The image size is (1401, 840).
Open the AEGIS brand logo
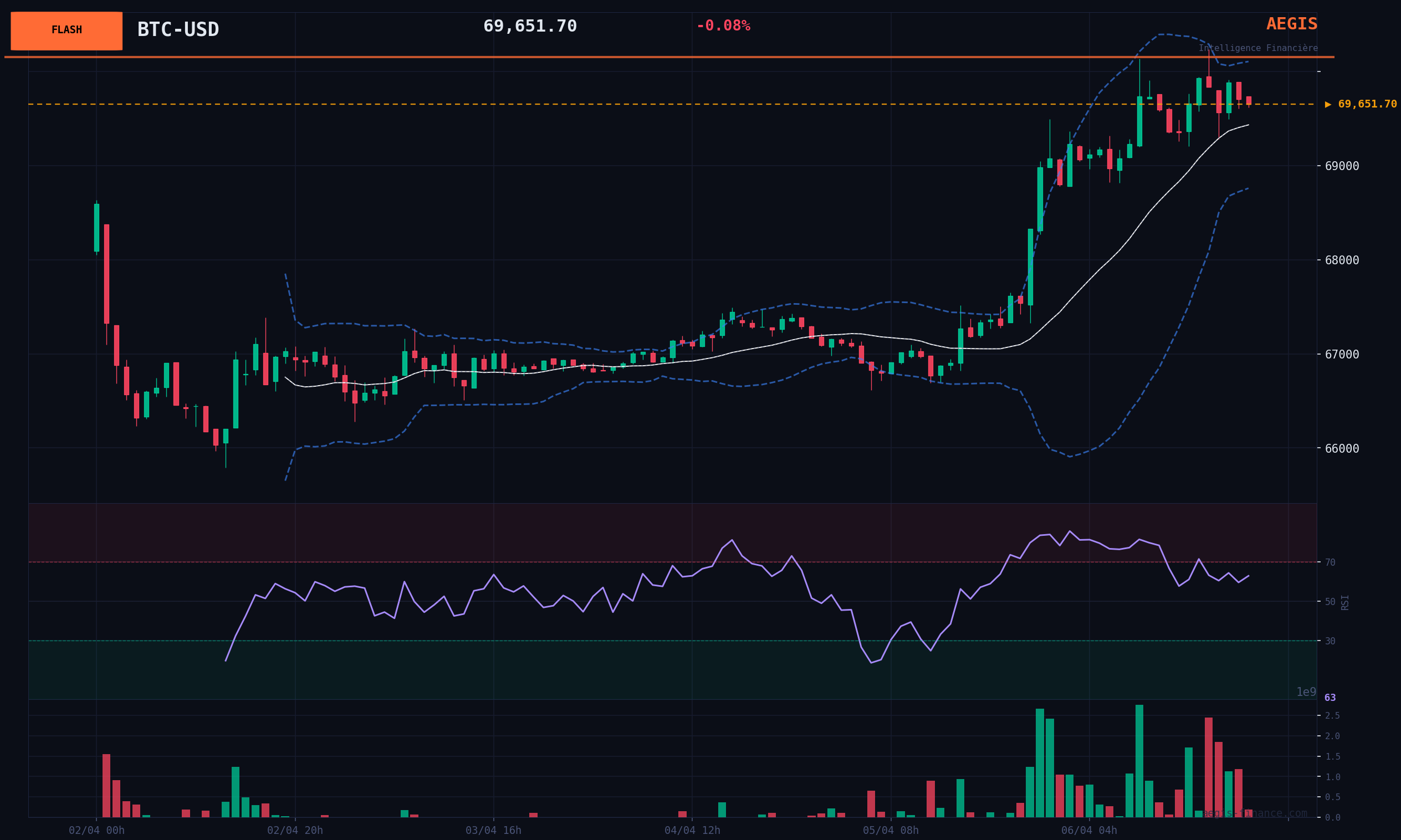click(1291, 24)
